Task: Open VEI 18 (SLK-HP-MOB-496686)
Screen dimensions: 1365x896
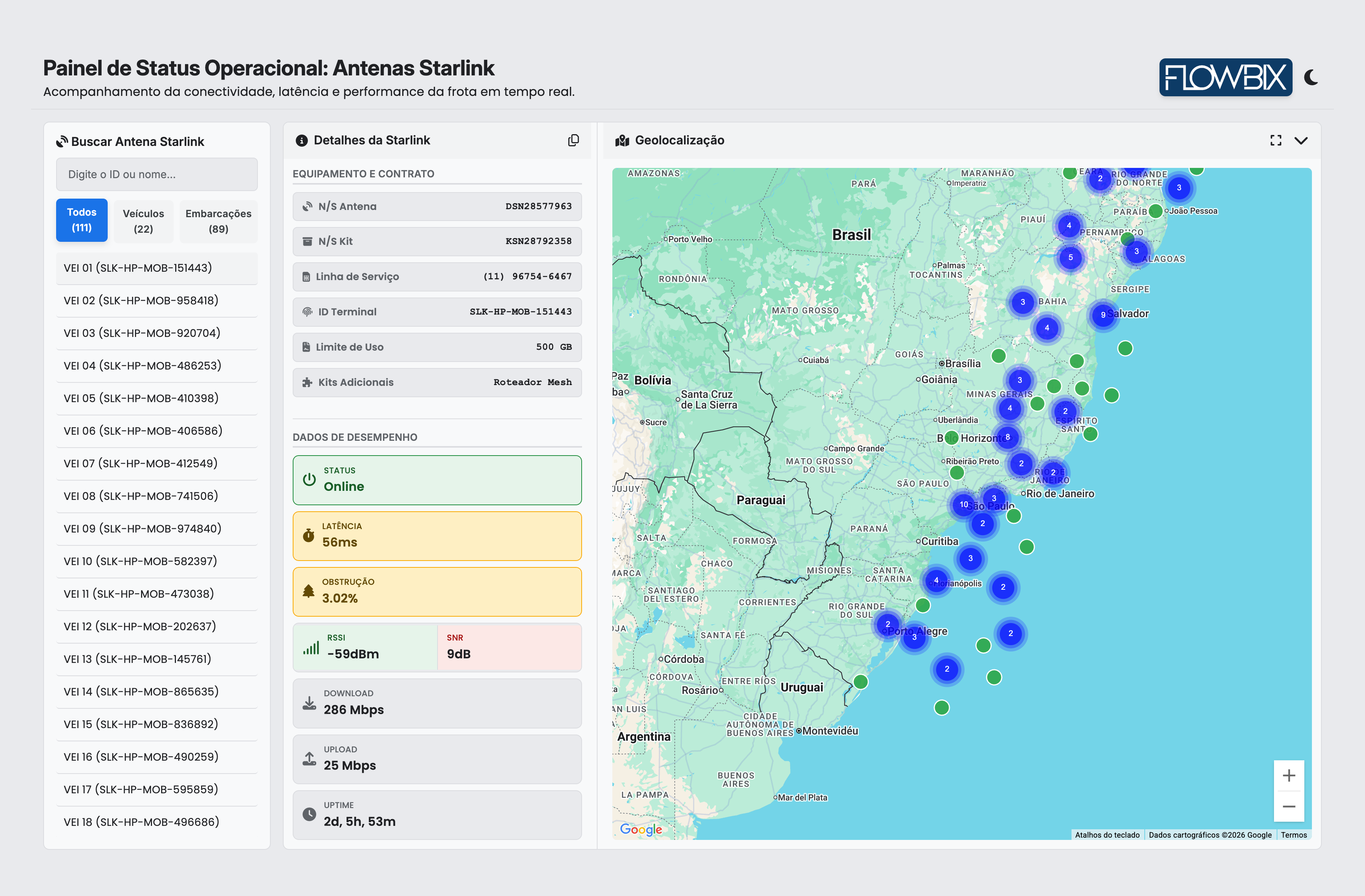Action: click(157, 822)
